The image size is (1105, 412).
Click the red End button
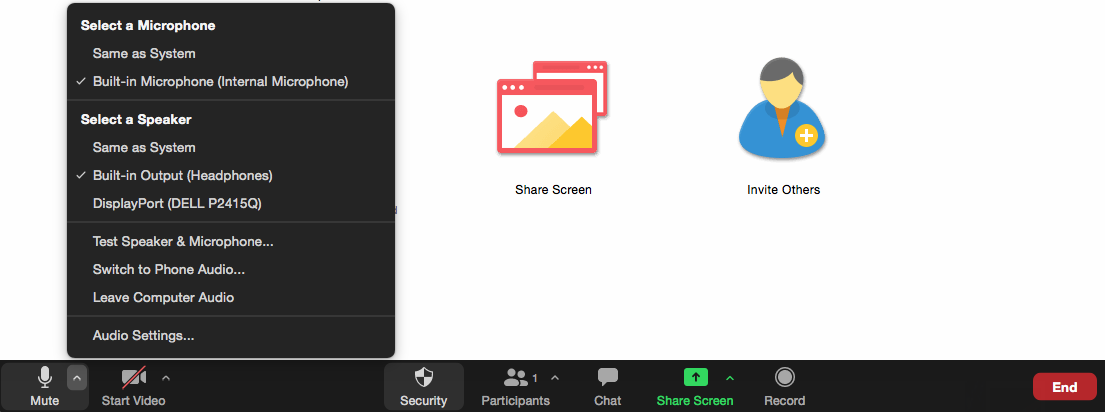point(1064,387)
